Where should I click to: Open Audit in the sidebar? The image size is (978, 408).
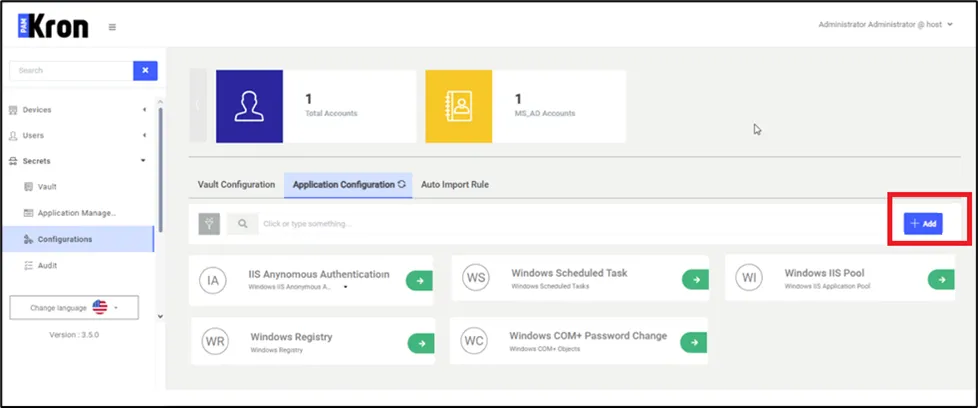click(50, 265)
